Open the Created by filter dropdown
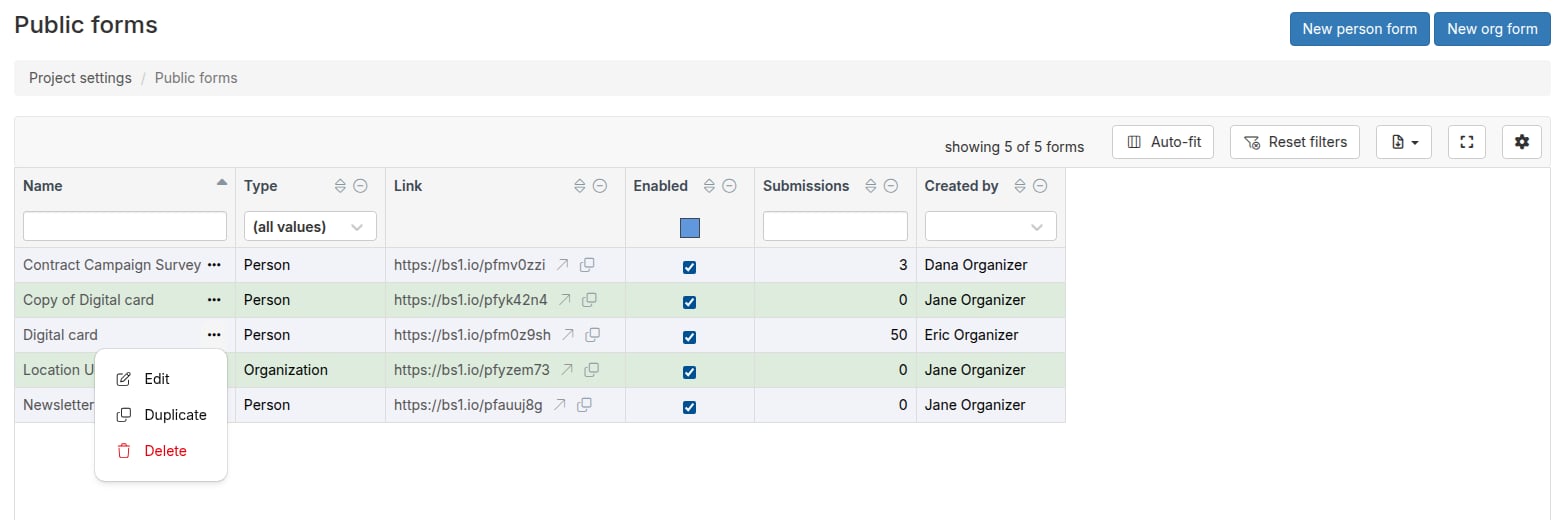Screen dimensions: 1555x520 (990, 227)
